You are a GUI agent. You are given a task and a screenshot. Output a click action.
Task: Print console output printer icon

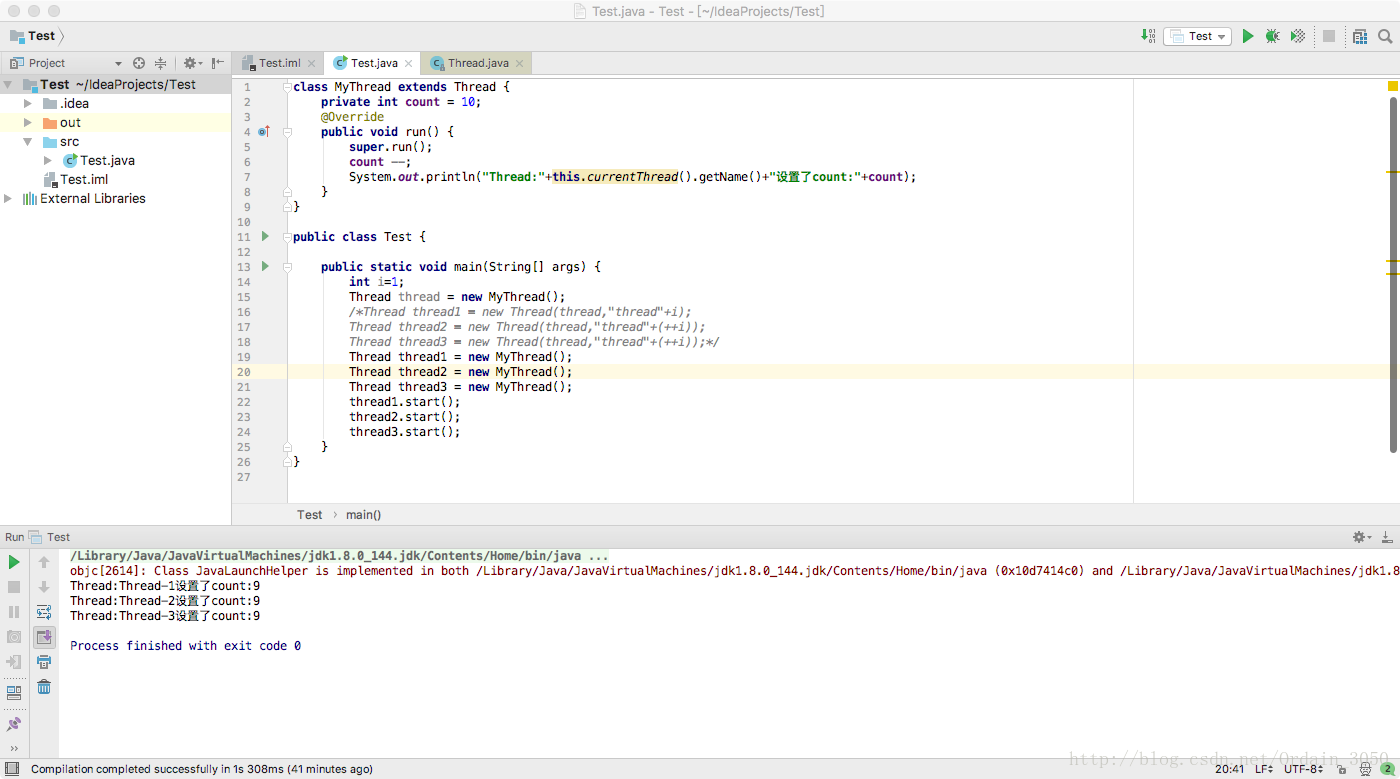pyautogui.click(x=44, y=662)
